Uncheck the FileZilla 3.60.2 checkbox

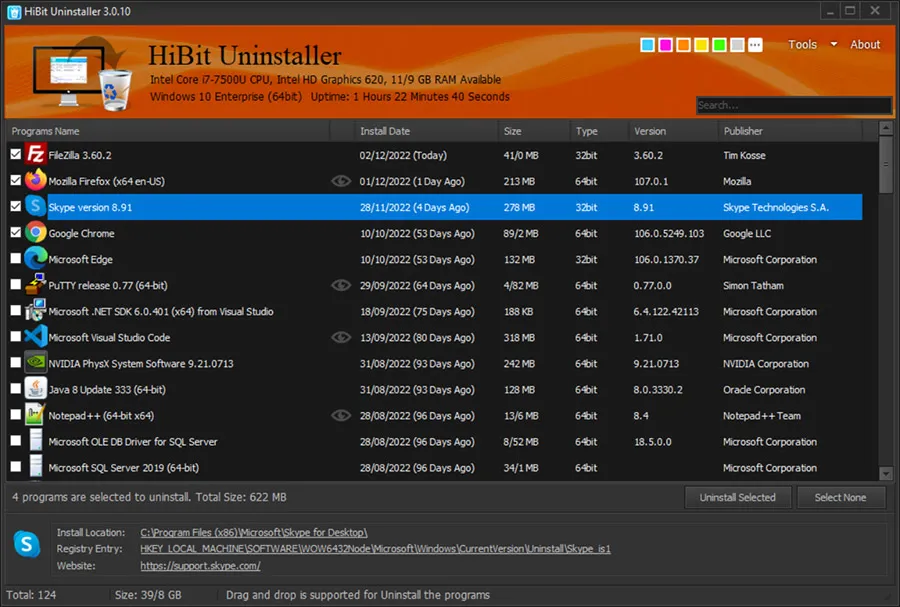pos(13,155)
